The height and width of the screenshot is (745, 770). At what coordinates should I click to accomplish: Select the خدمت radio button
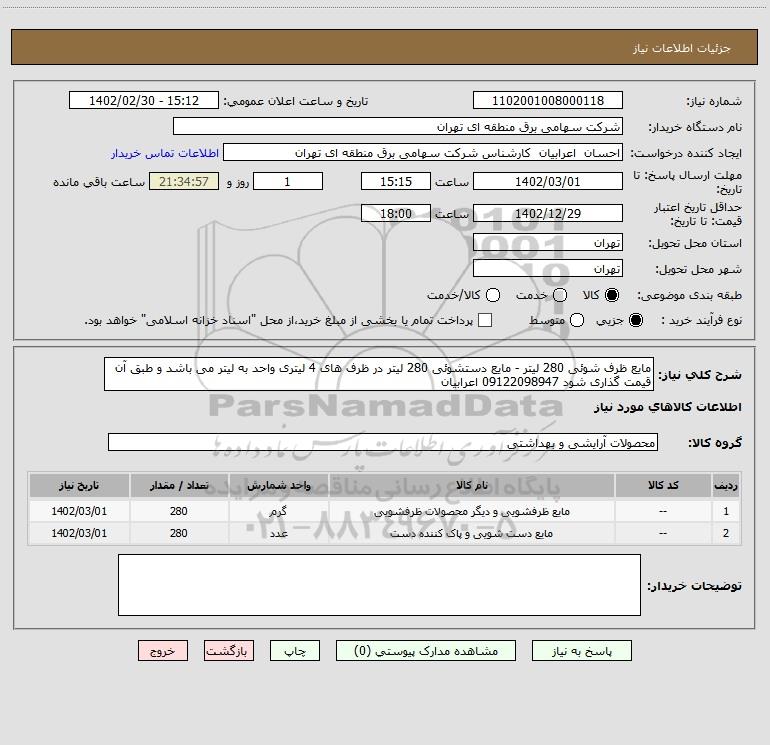point(560,295)
